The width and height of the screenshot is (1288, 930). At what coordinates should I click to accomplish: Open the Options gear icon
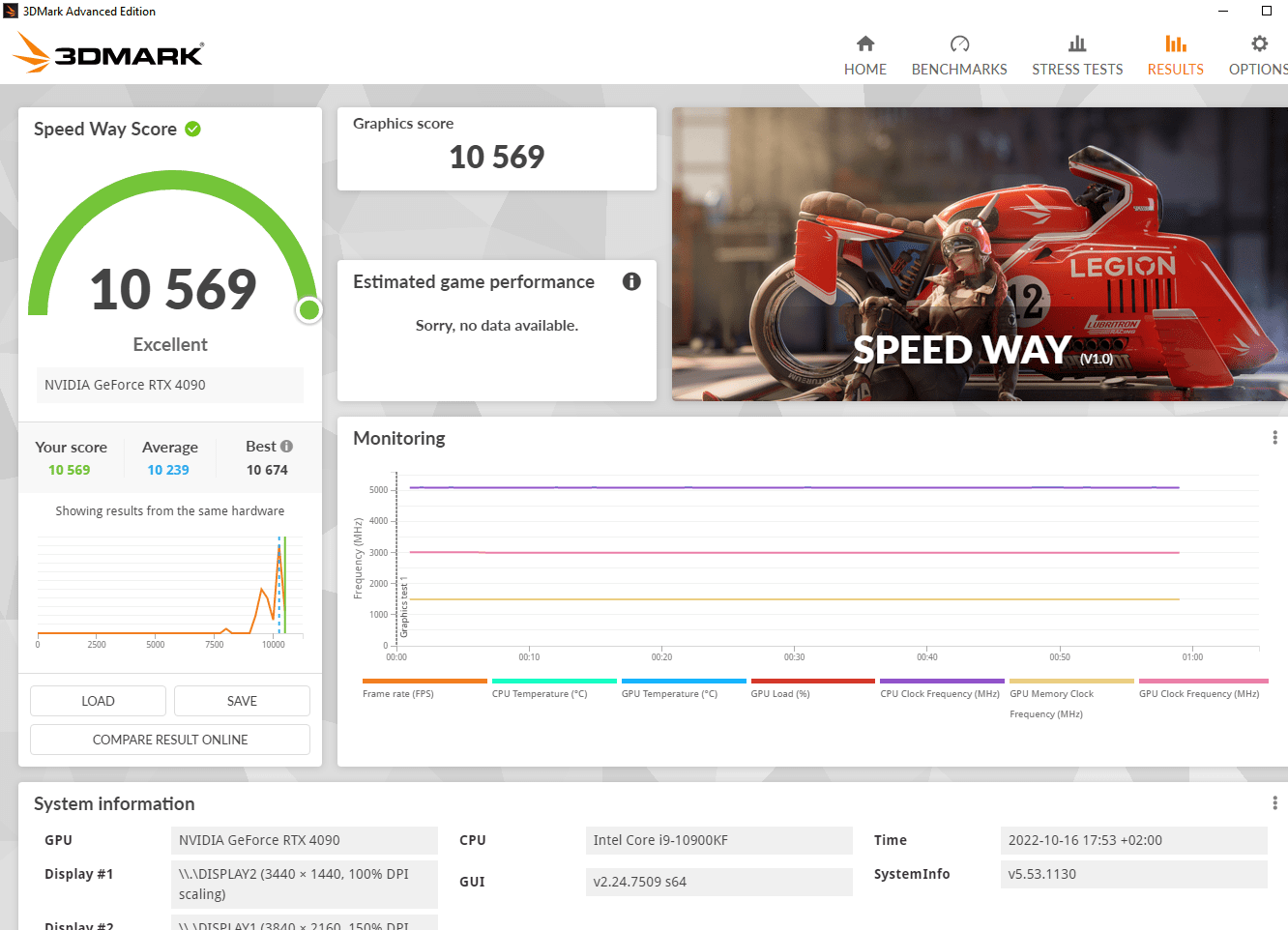[x=1259, y=44]
